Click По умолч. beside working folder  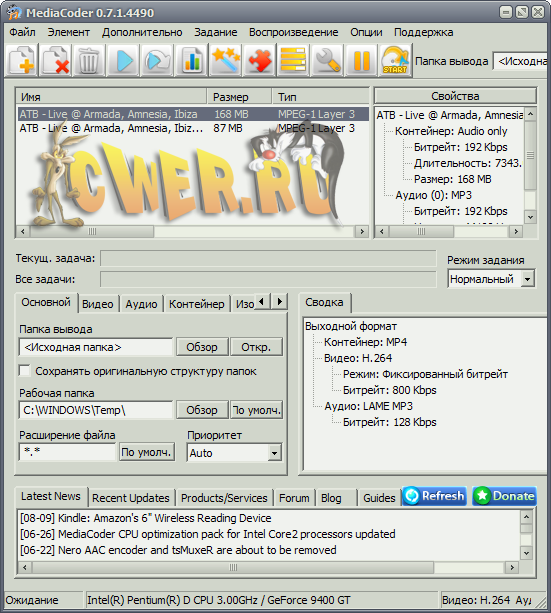tap(256, 410)
